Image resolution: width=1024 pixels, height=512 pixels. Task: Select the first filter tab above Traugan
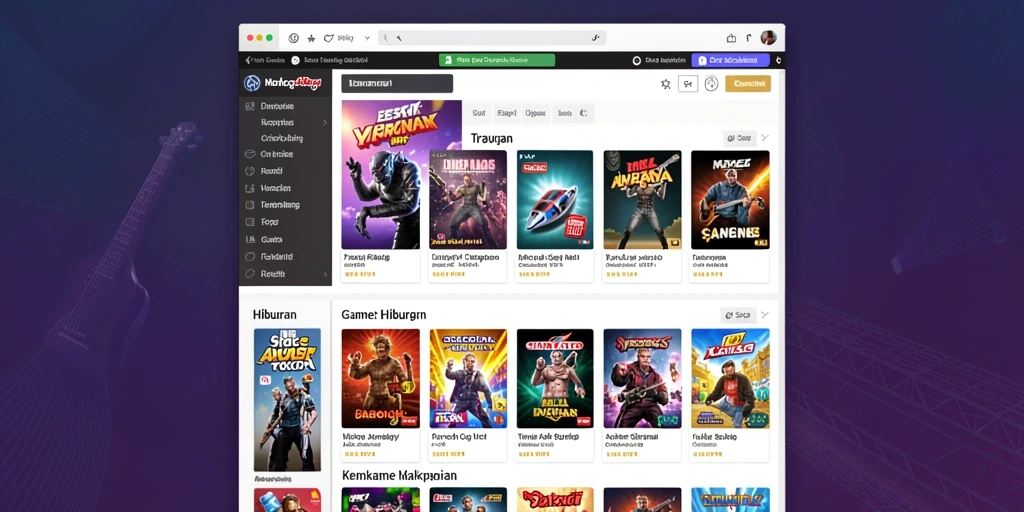pyautogui.click(x=479, y=113)
